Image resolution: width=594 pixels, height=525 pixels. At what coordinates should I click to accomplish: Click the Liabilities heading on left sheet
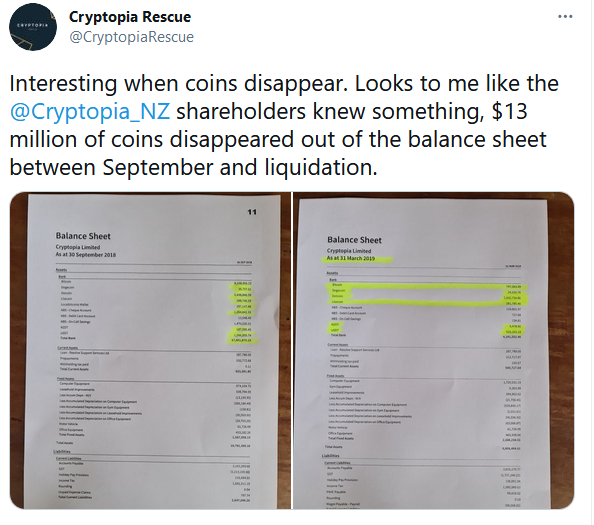pos(62,452)
